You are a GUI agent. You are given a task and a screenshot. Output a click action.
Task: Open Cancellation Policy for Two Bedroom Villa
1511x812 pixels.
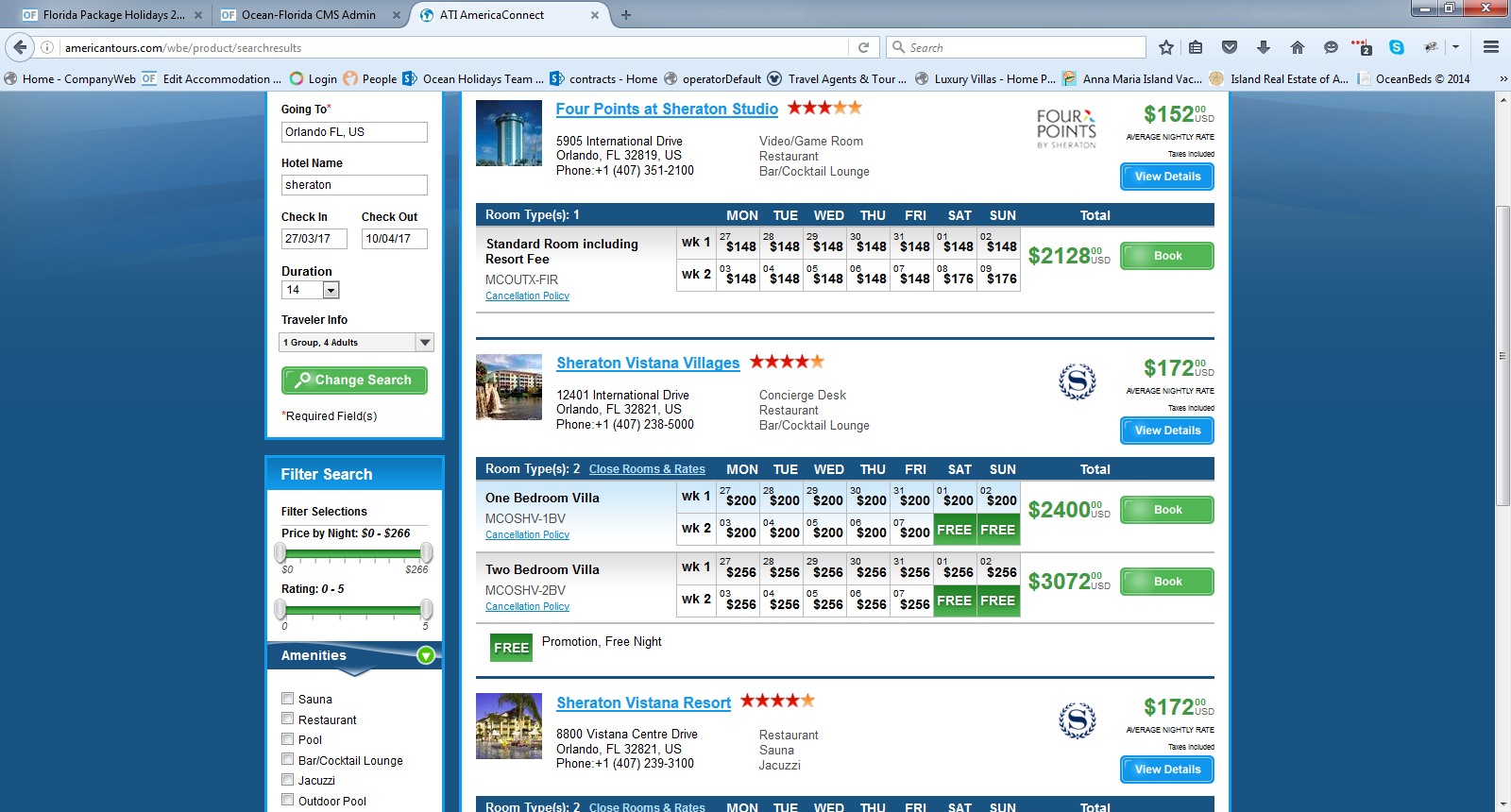click(527, 606)
